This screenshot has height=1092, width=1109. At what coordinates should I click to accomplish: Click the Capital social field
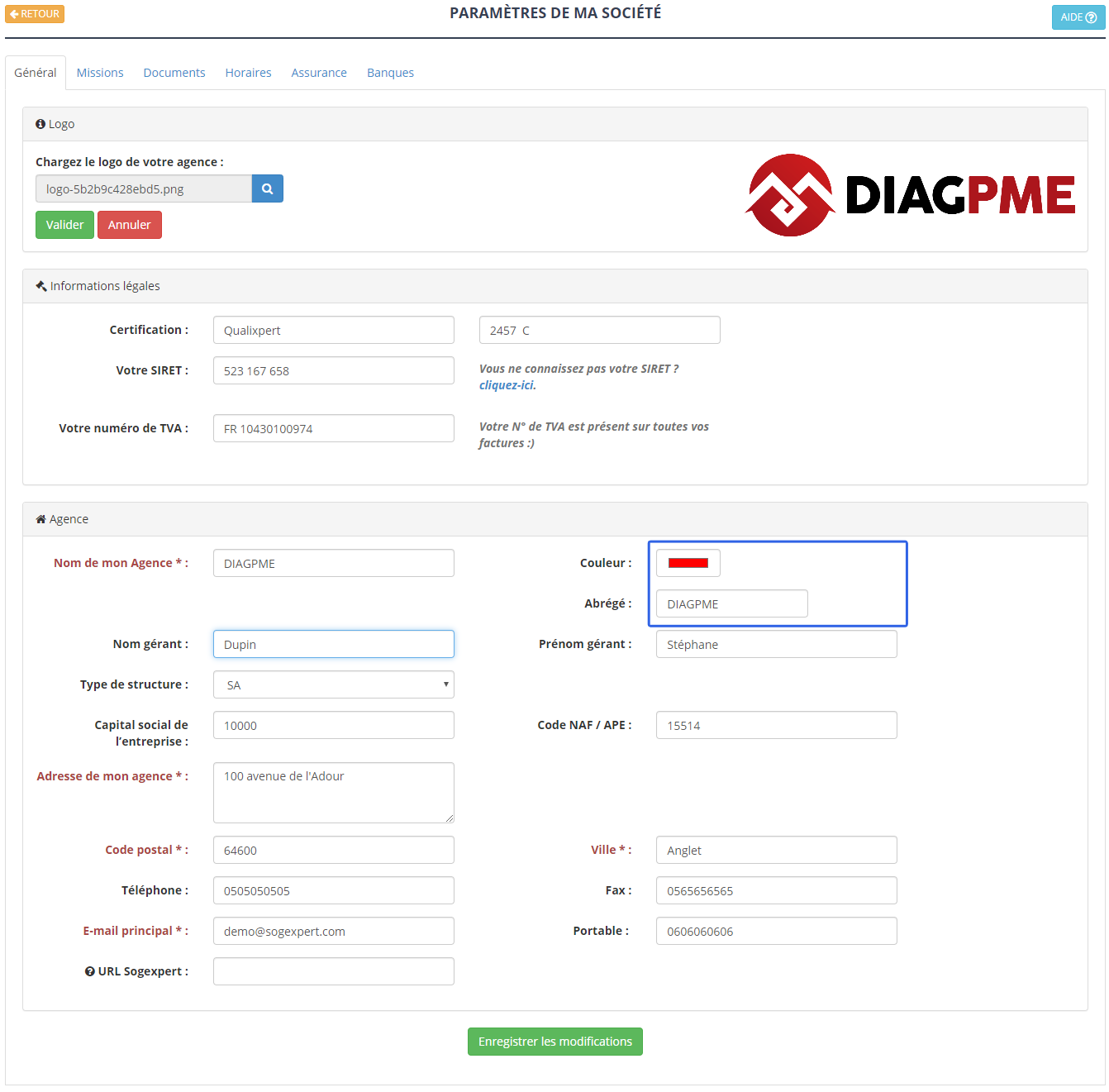334,725
